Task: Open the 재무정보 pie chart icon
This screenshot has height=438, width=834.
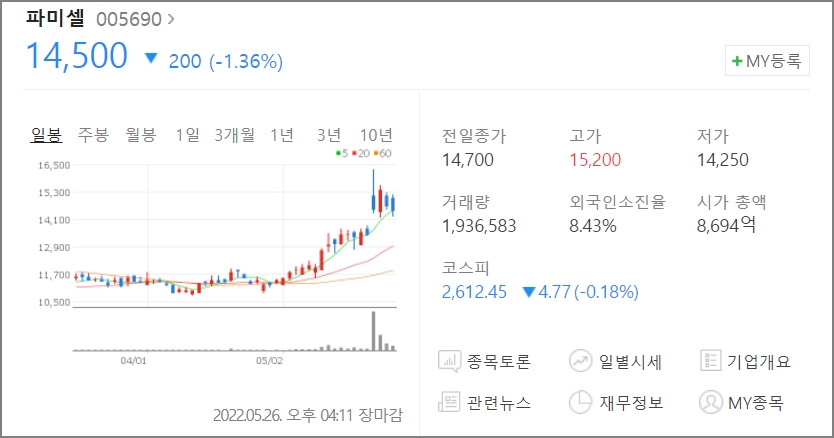Action: click(x=580, y=402)
